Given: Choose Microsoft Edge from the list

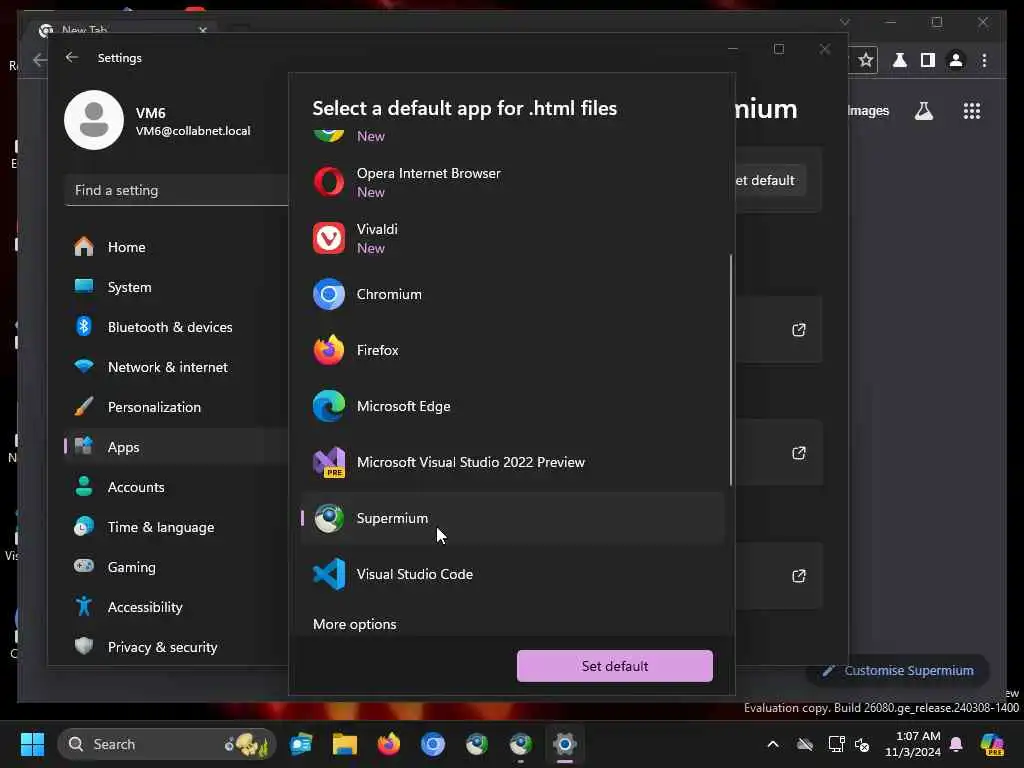Looking at the screenshot, I should pos(513,406).
